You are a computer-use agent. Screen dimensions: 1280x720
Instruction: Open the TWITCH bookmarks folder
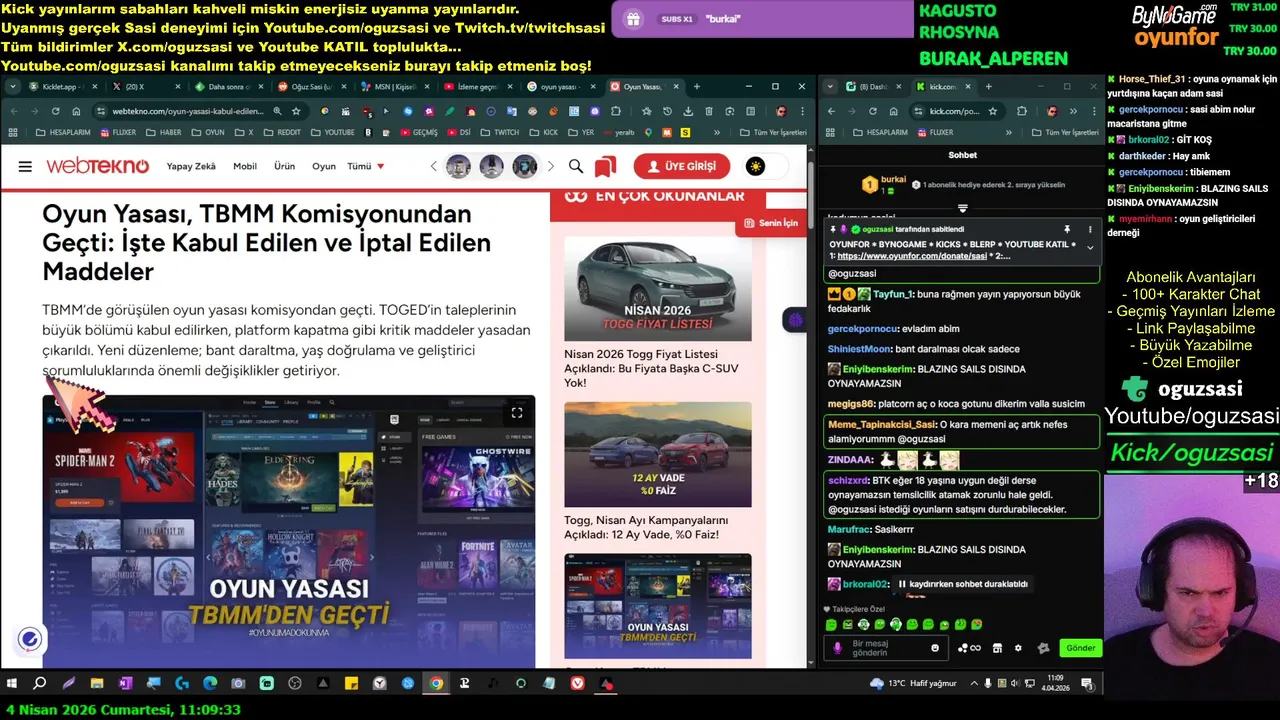coord(500,132)
